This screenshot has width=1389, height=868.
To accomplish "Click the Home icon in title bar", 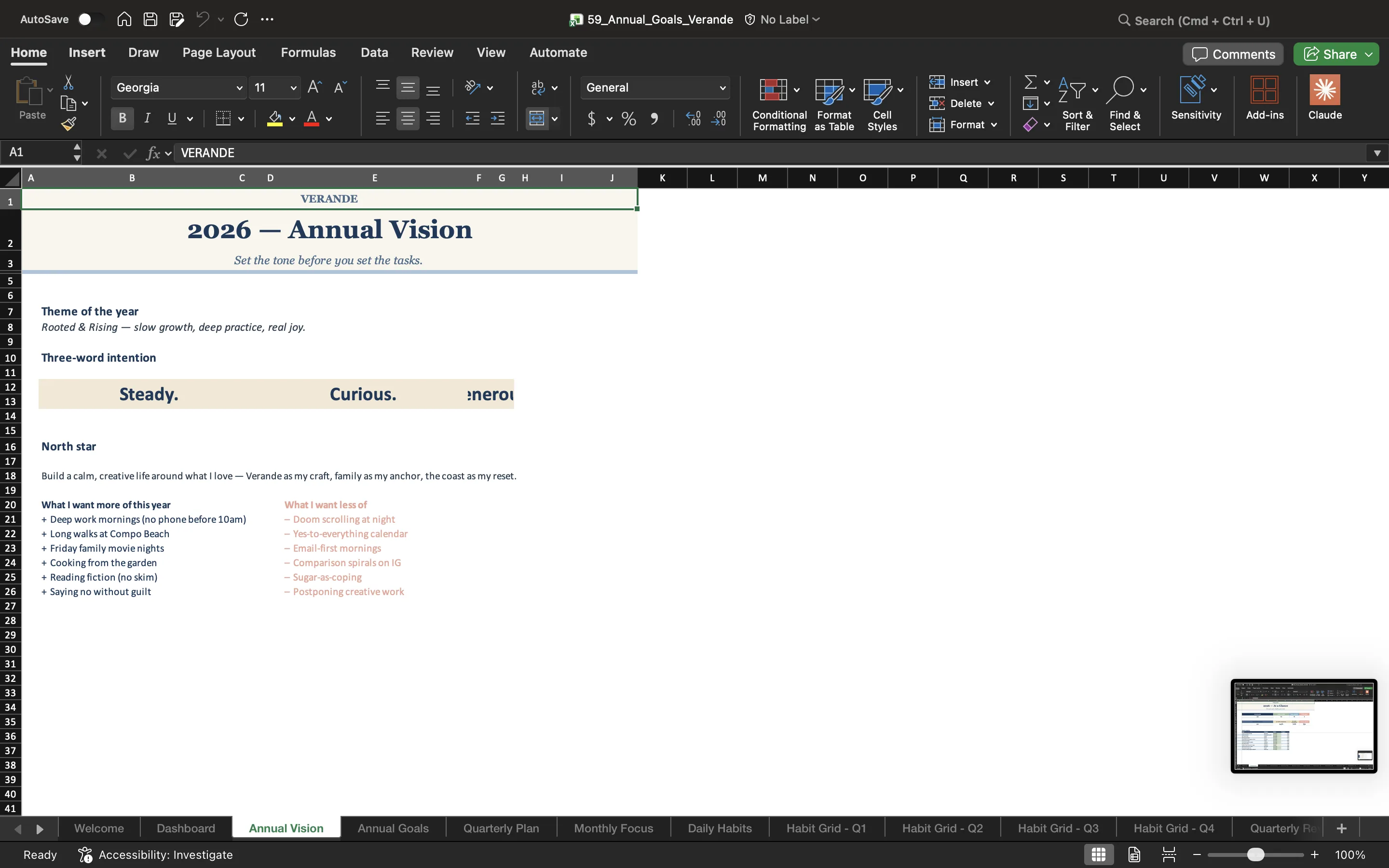I will [124, 19].
